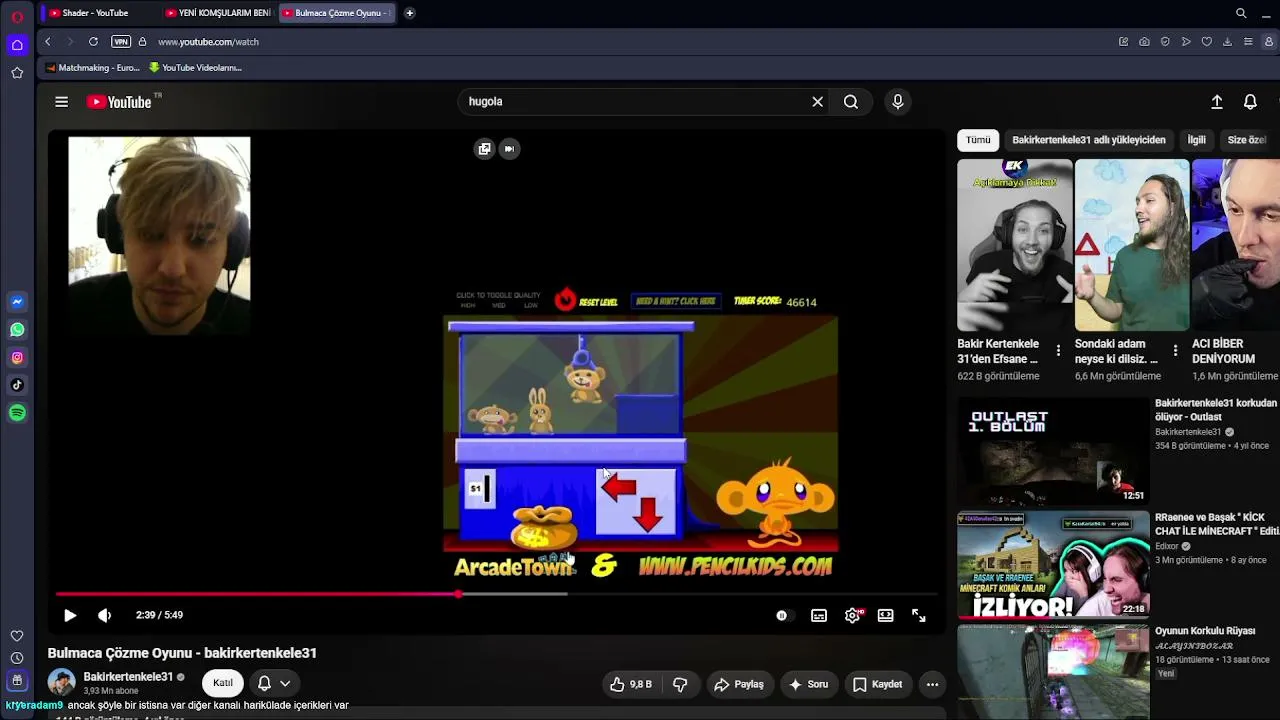The image size is (1280, 720).
Task: Save video with Kaydet button
Action: 878,684
